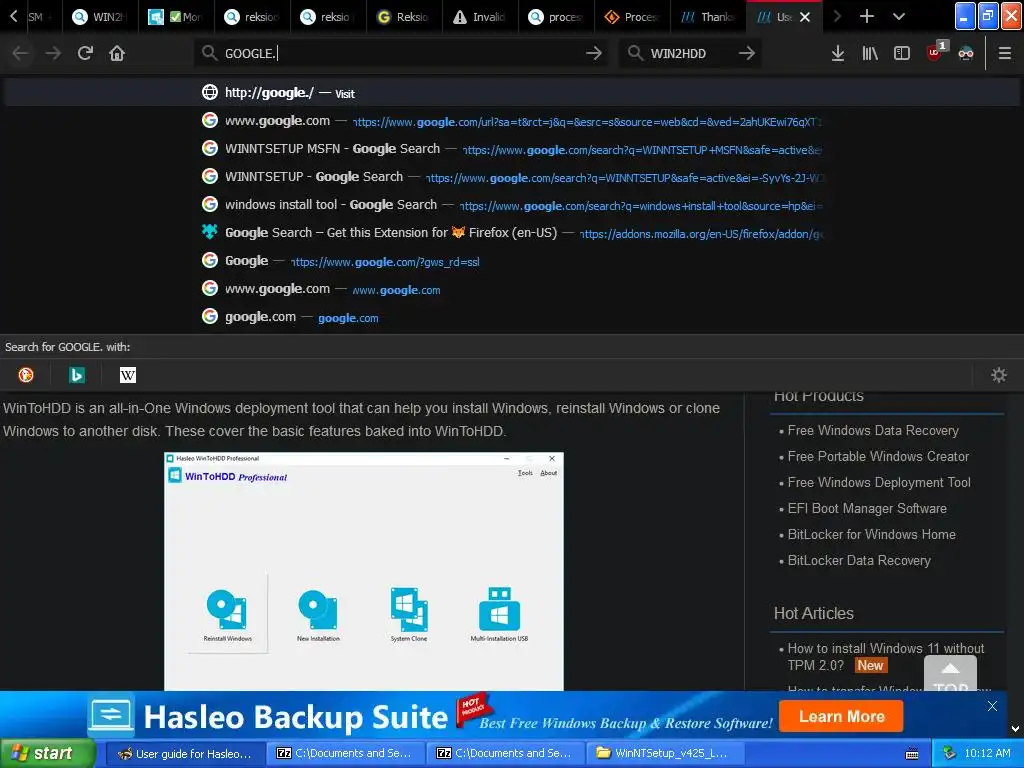Image resolution: width=1024 pixels, height=768 pixels.
Task: Open BitLocker for Windows Home link
Action: pyautogui.click(x=871, y=534)
